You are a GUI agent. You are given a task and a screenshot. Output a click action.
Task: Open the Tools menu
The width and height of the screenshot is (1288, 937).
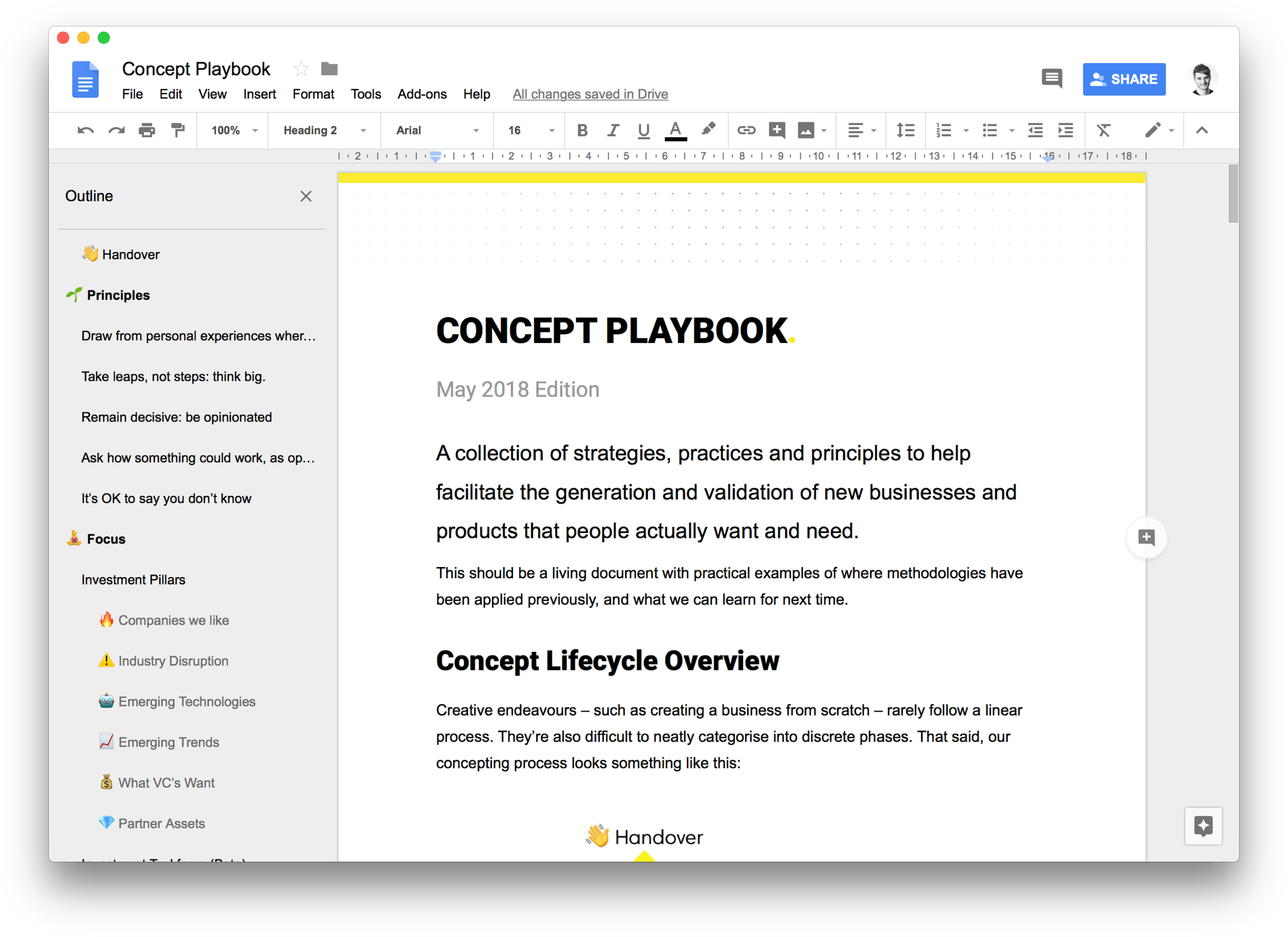tap(365, 94)
